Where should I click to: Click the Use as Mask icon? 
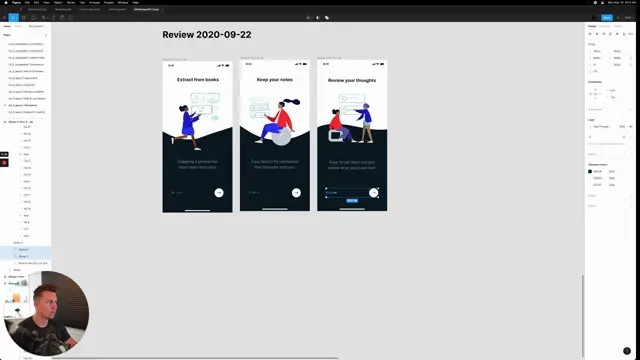click(318, 18)
